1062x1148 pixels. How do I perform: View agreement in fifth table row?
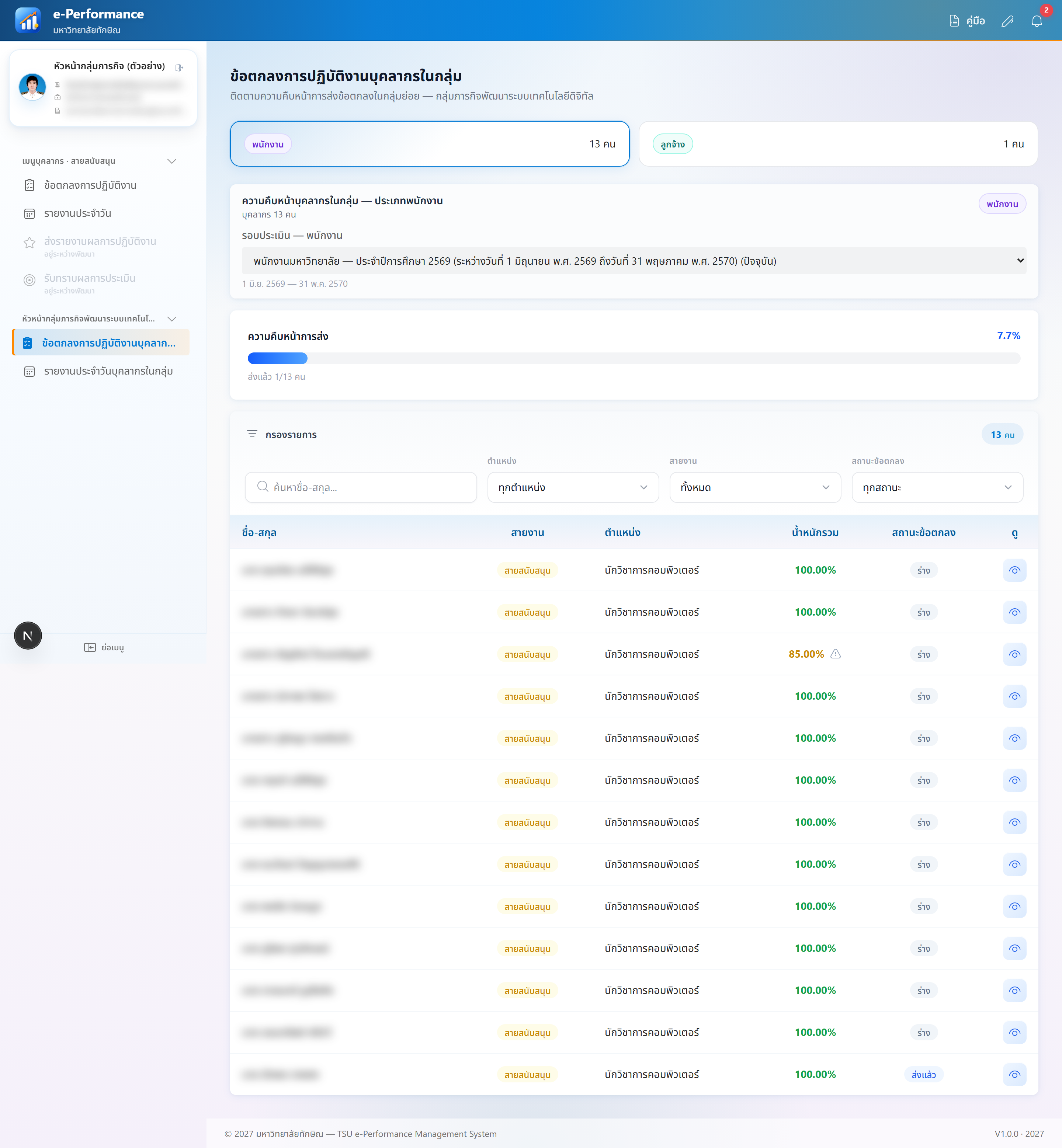click(1015, 738)
